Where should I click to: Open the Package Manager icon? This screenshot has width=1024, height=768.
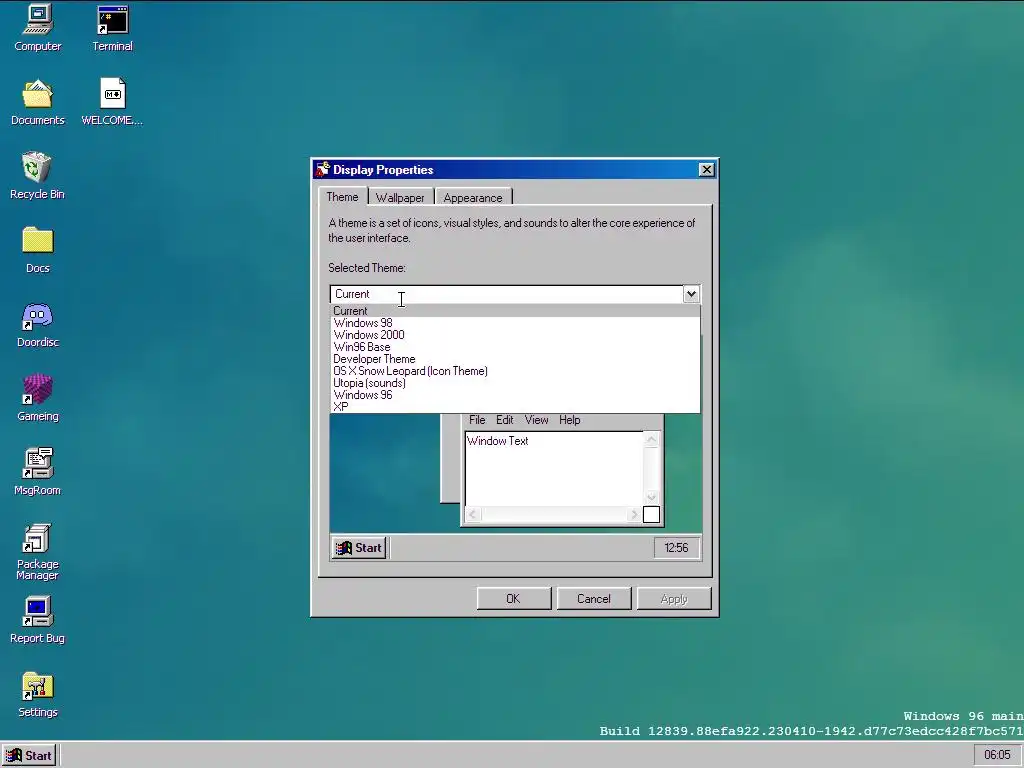click(37, 551)
